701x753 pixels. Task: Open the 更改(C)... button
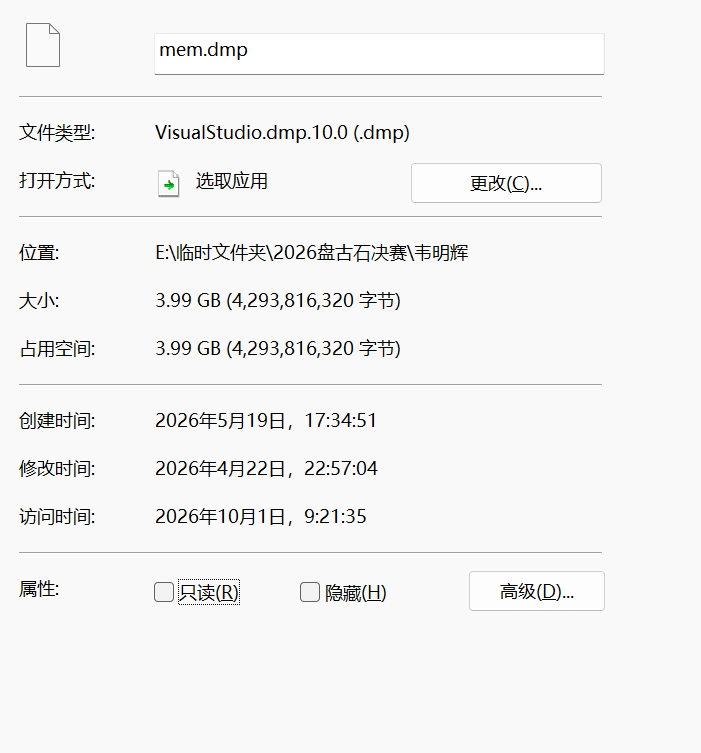click(506, 183)
